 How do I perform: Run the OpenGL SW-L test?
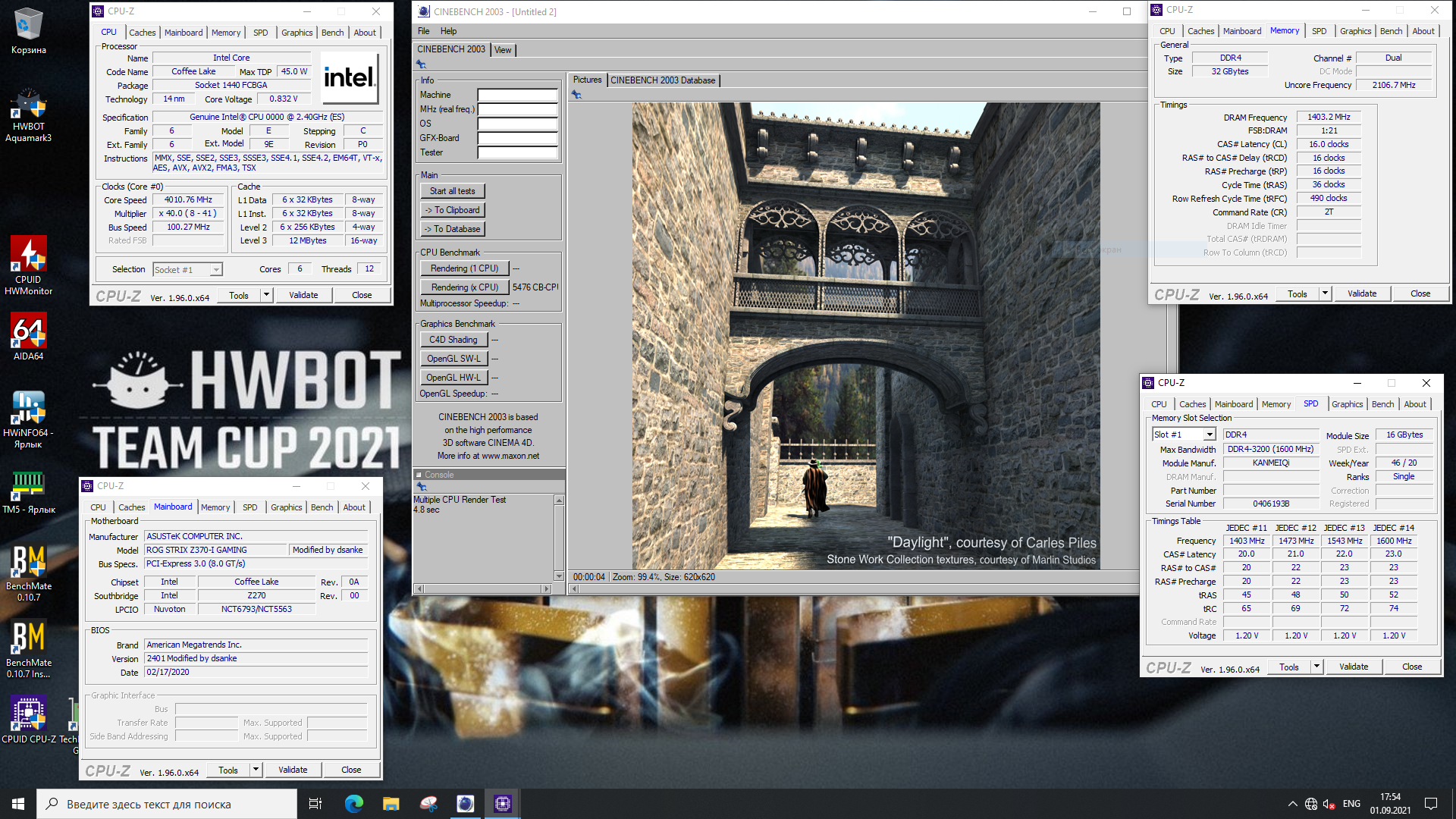coord(453,359)
